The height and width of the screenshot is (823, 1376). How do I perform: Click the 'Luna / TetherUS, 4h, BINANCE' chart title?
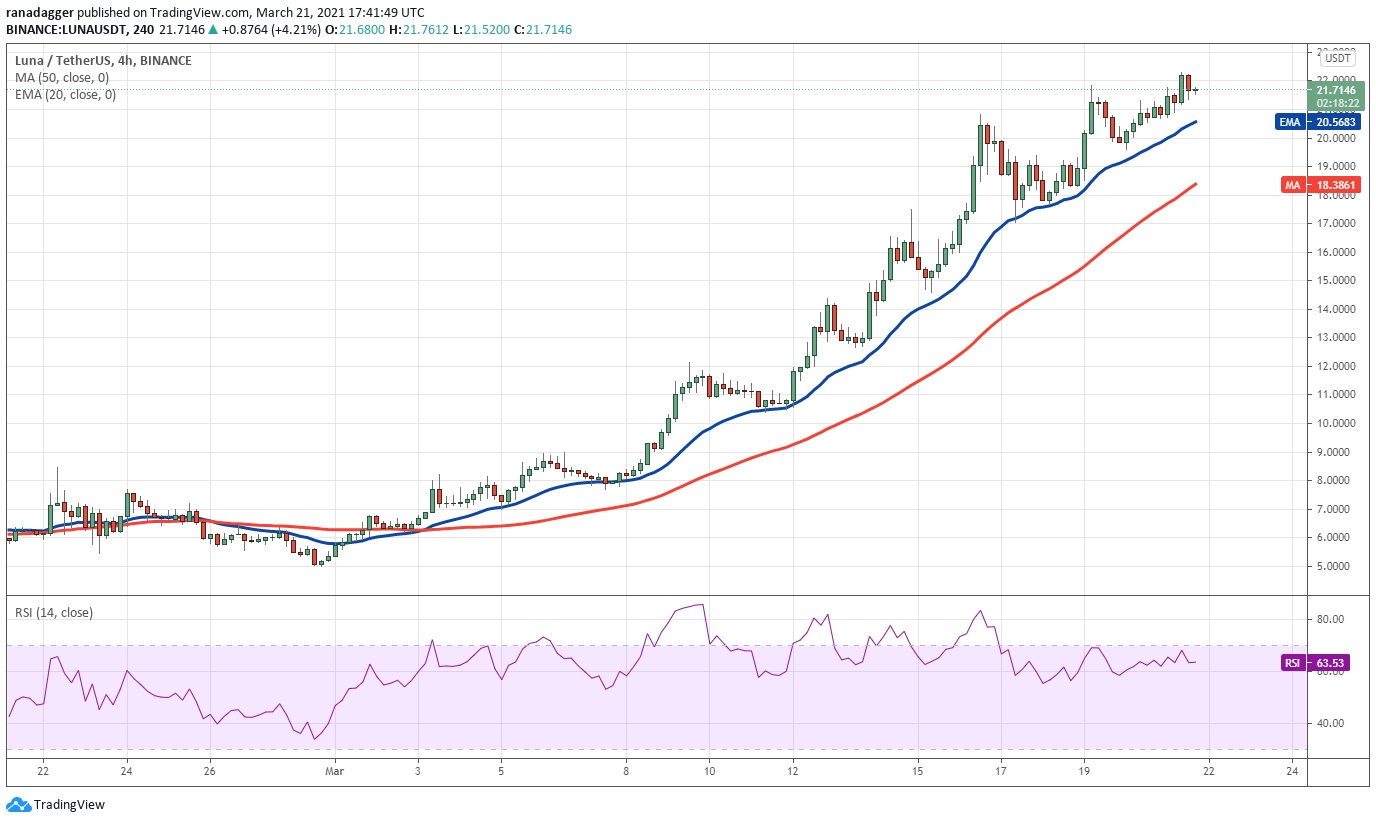(103, 61)
